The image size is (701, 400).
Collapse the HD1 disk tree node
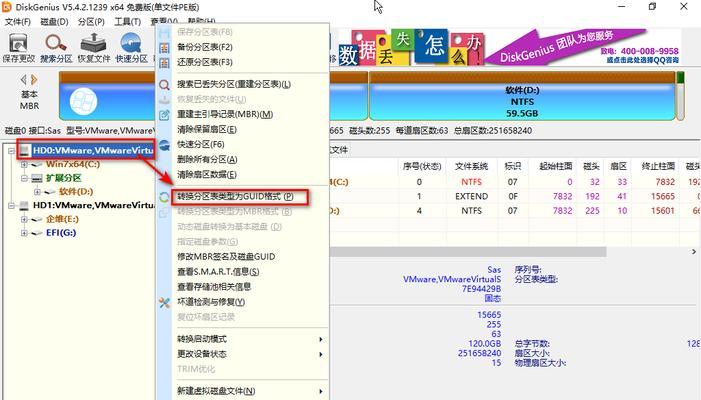[x=12, y=206]
